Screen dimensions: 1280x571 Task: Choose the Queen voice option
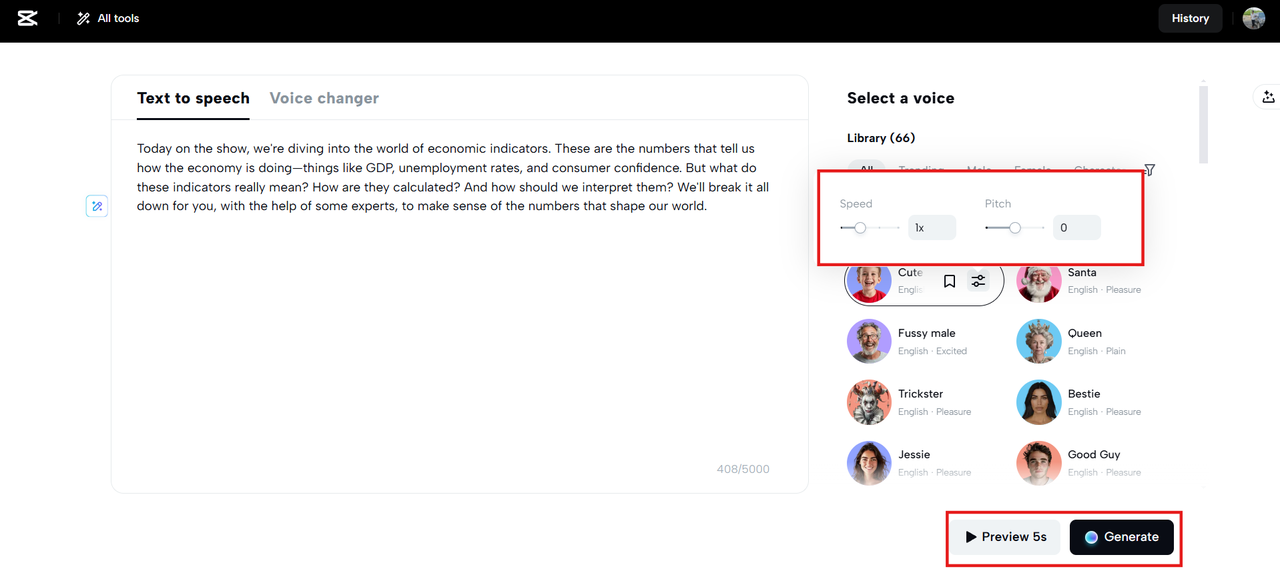[x=1039, y=341]
